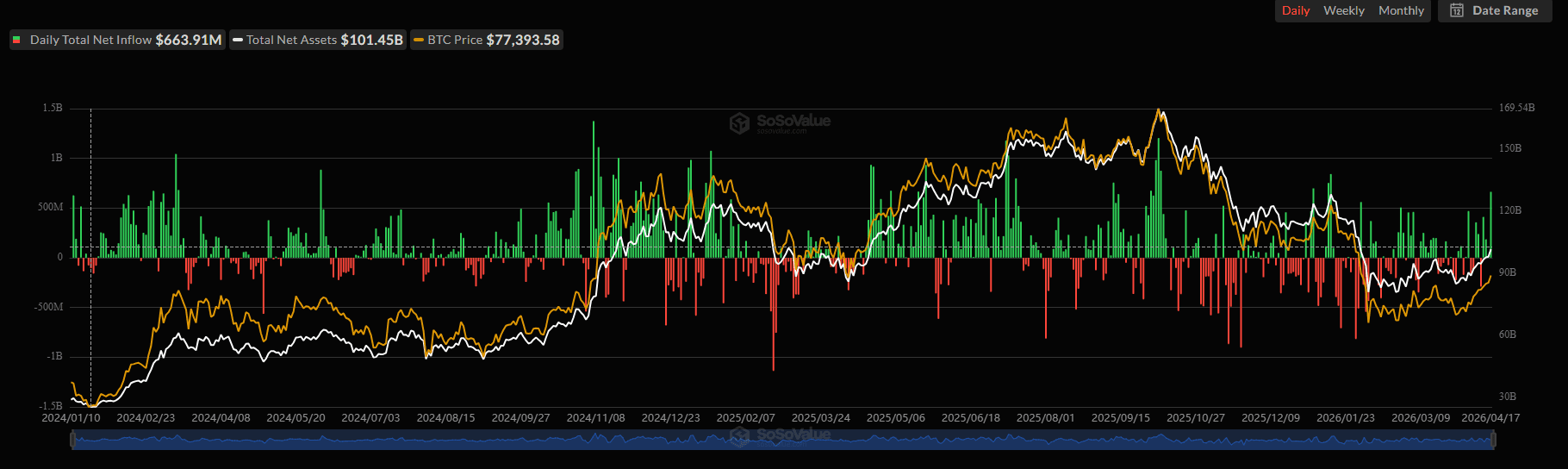Click the $101.45B net assets value
This screenshot has height=469, width=1568.
tap(372, 40)
